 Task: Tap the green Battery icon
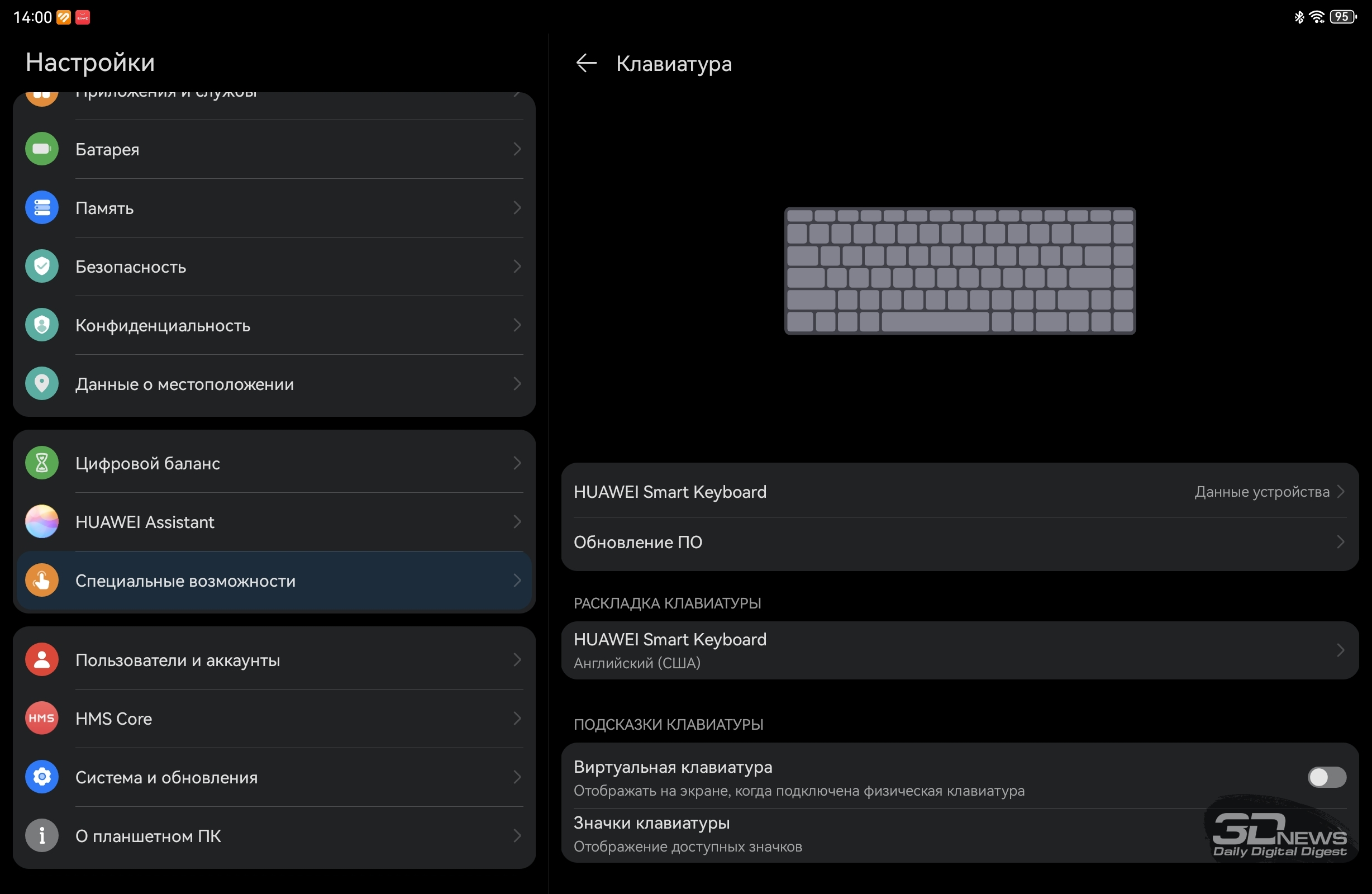coord(41,149)
